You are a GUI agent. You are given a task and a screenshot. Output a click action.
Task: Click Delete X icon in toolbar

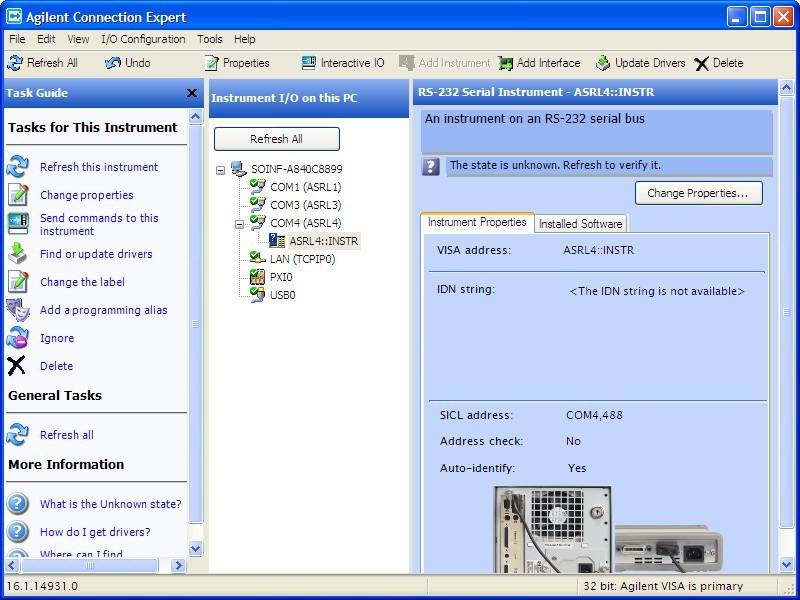[702, 63]
